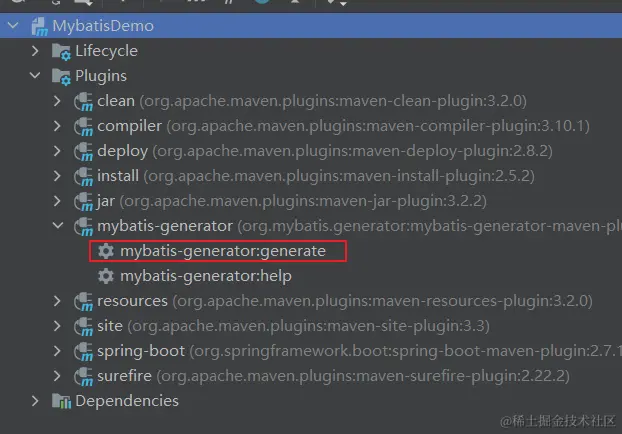The width and height of the screenshot is (622, 434).
Task: Select the surefire plugin entry
Action: pos(334,376)
